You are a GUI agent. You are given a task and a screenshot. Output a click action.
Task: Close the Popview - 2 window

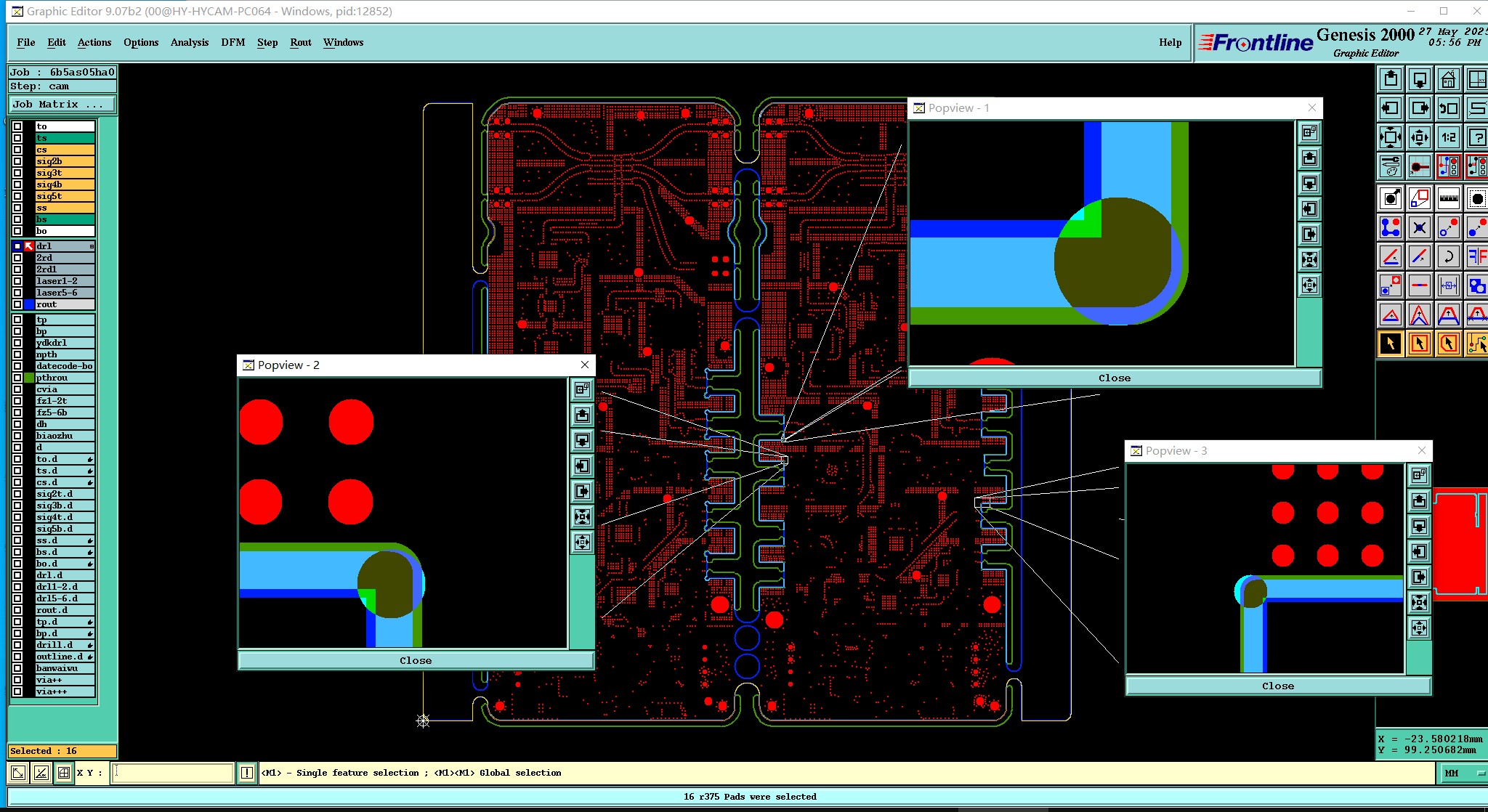[x=584, y=365]
